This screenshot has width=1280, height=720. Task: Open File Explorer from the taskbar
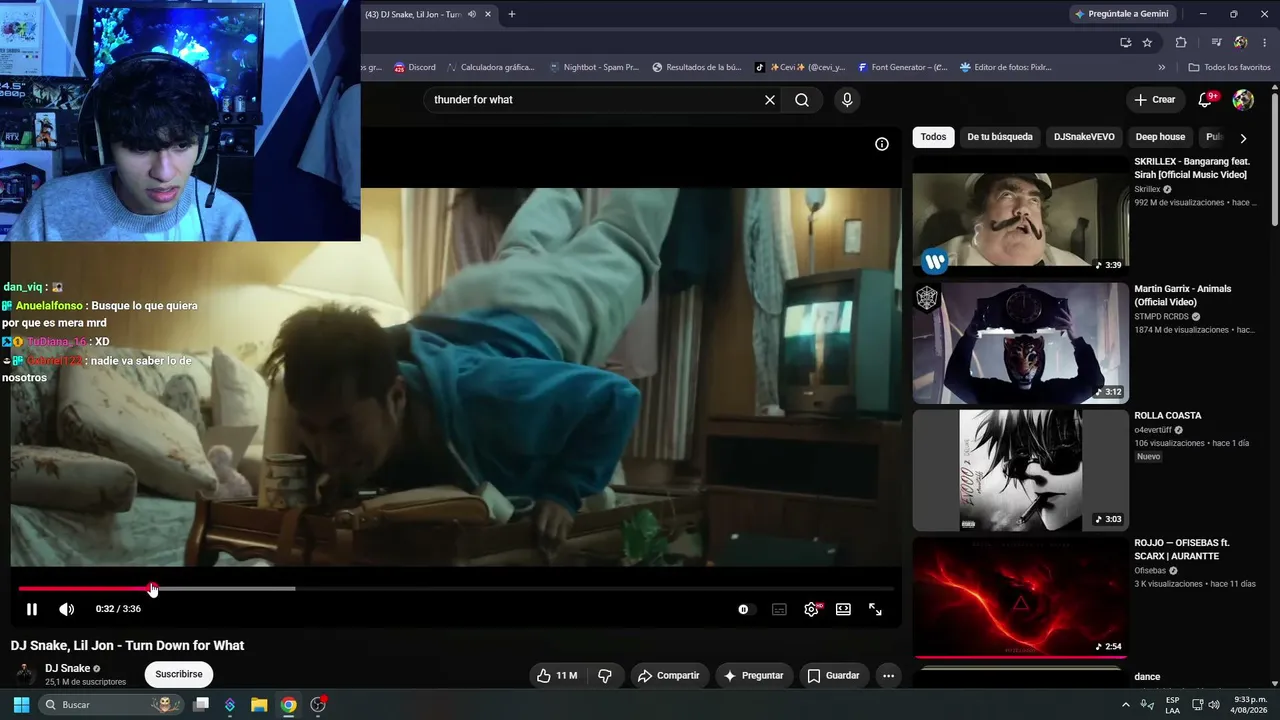click(259, 705)
